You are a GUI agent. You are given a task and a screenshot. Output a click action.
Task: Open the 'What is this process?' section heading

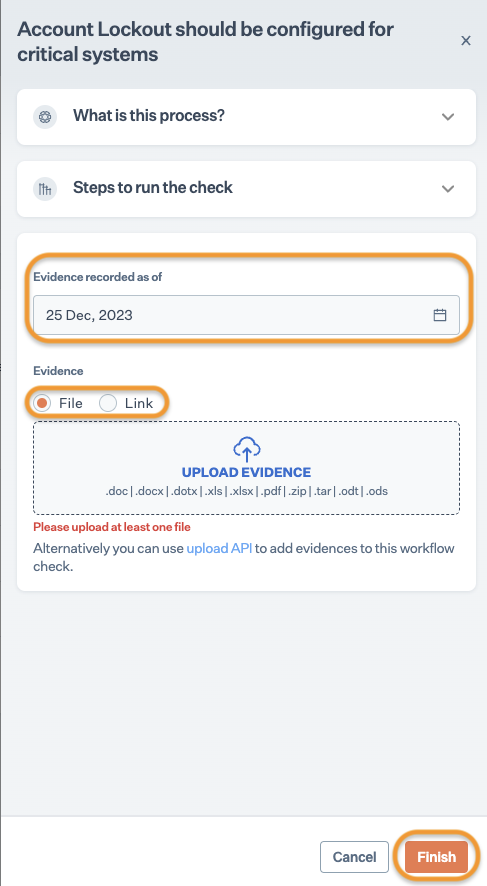tap(149, 116)
